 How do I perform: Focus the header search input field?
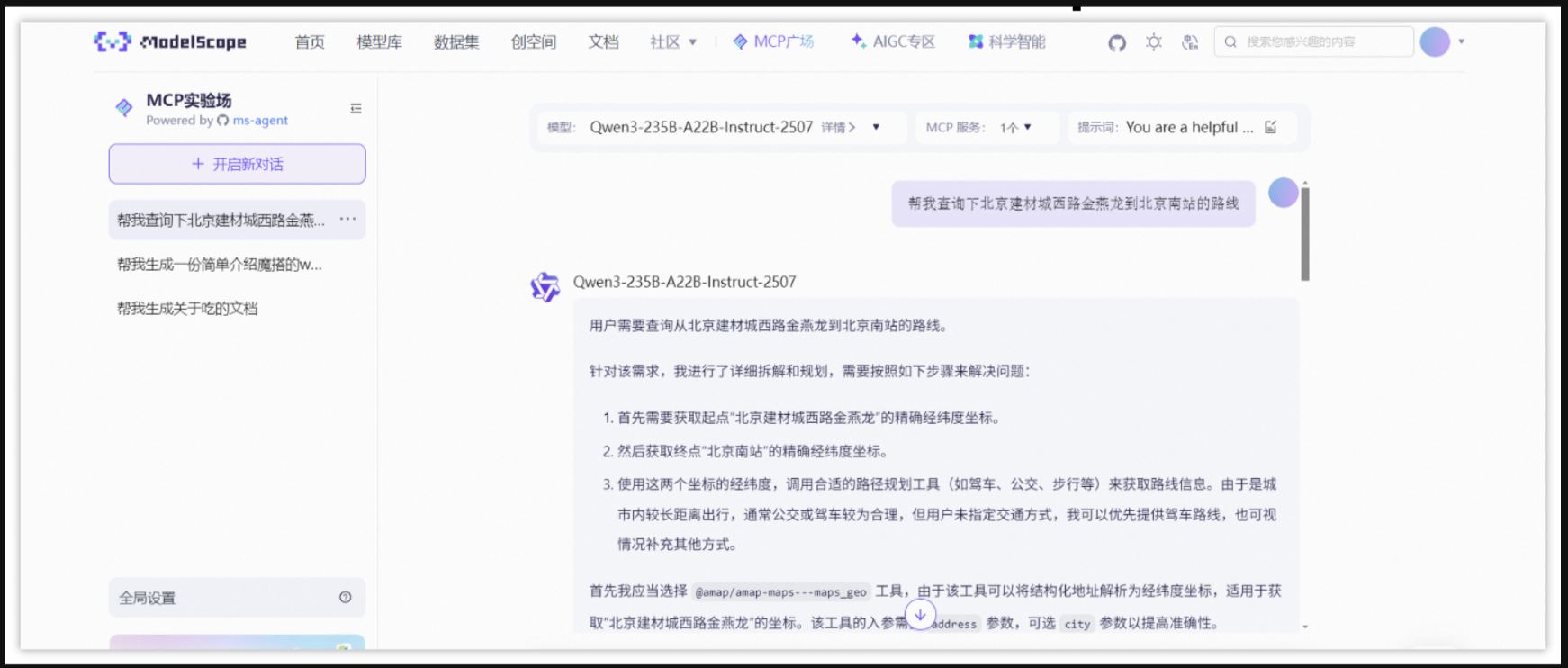(x=1313, y=41)
